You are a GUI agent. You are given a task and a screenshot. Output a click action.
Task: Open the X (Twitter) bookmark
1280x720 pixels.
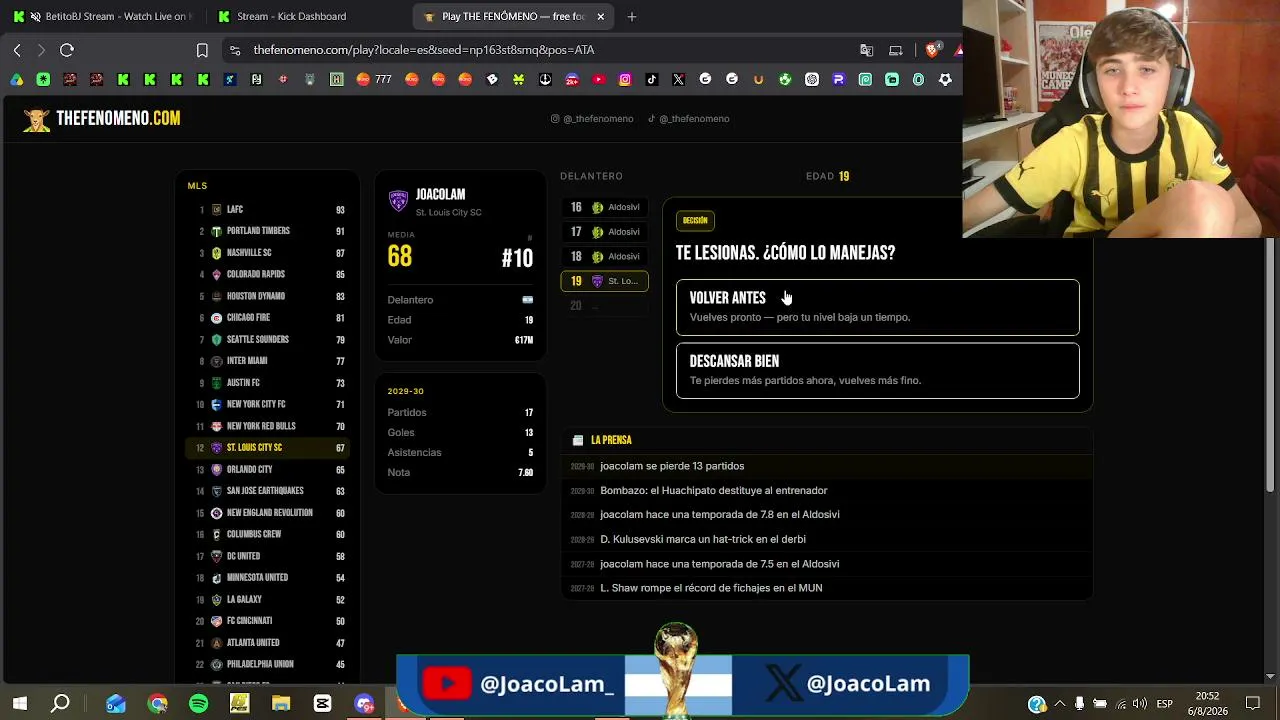pyautogui.click(x=679, y=80)
